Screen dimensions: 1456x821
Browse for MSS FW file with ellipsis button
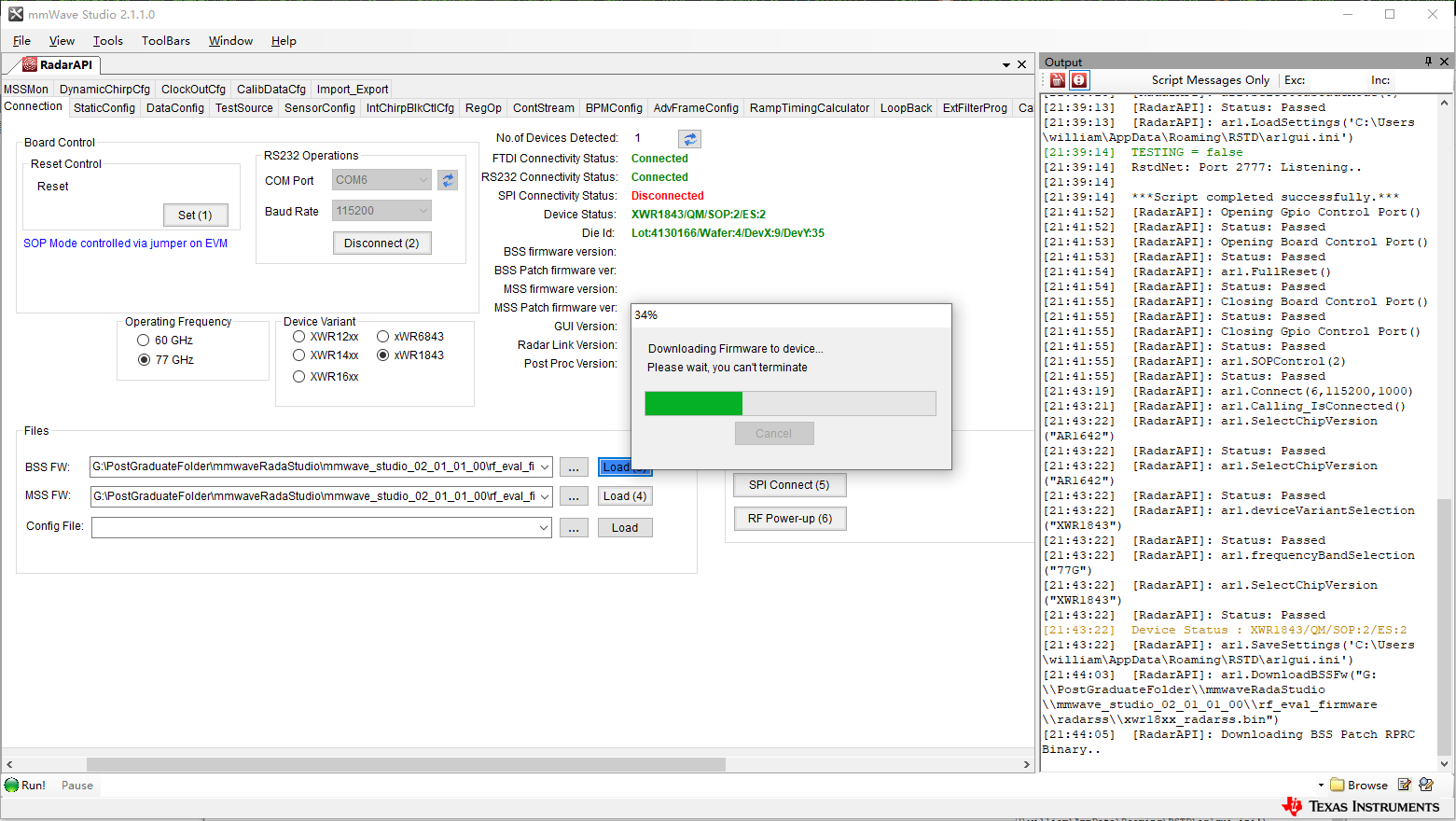574,496
